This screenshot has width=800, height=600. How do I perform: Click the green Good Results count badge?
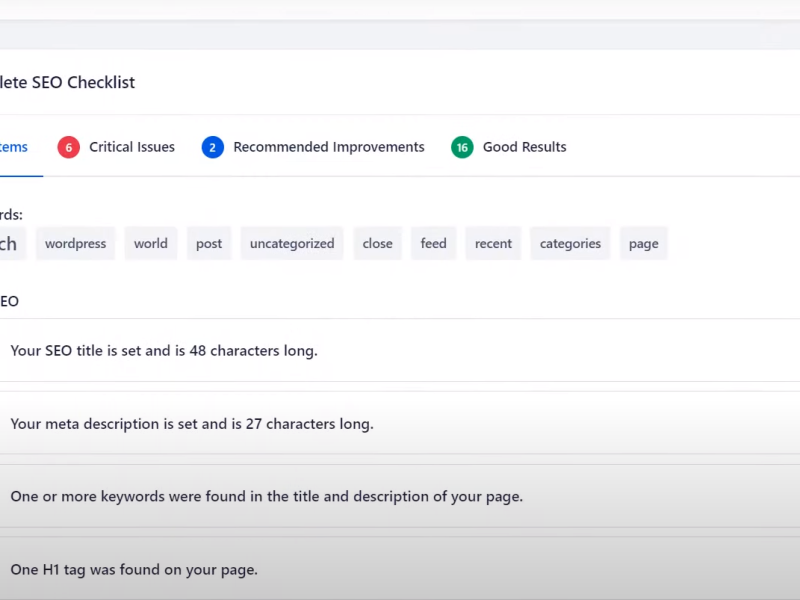462,147
